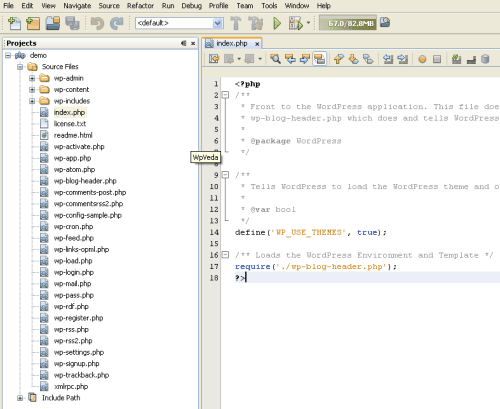Click the Build Project hammer icon
Image resolution: width=500 pixels, height=409 pixels.
236,23
